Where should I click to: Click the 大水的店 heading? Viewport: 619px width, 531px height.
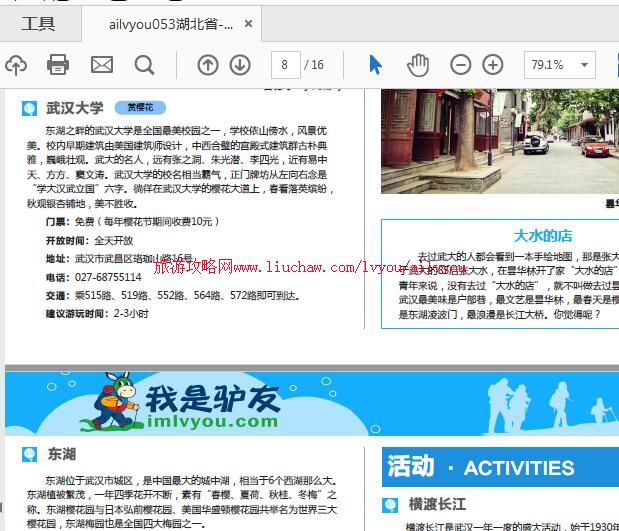click(x=542, y=236)
